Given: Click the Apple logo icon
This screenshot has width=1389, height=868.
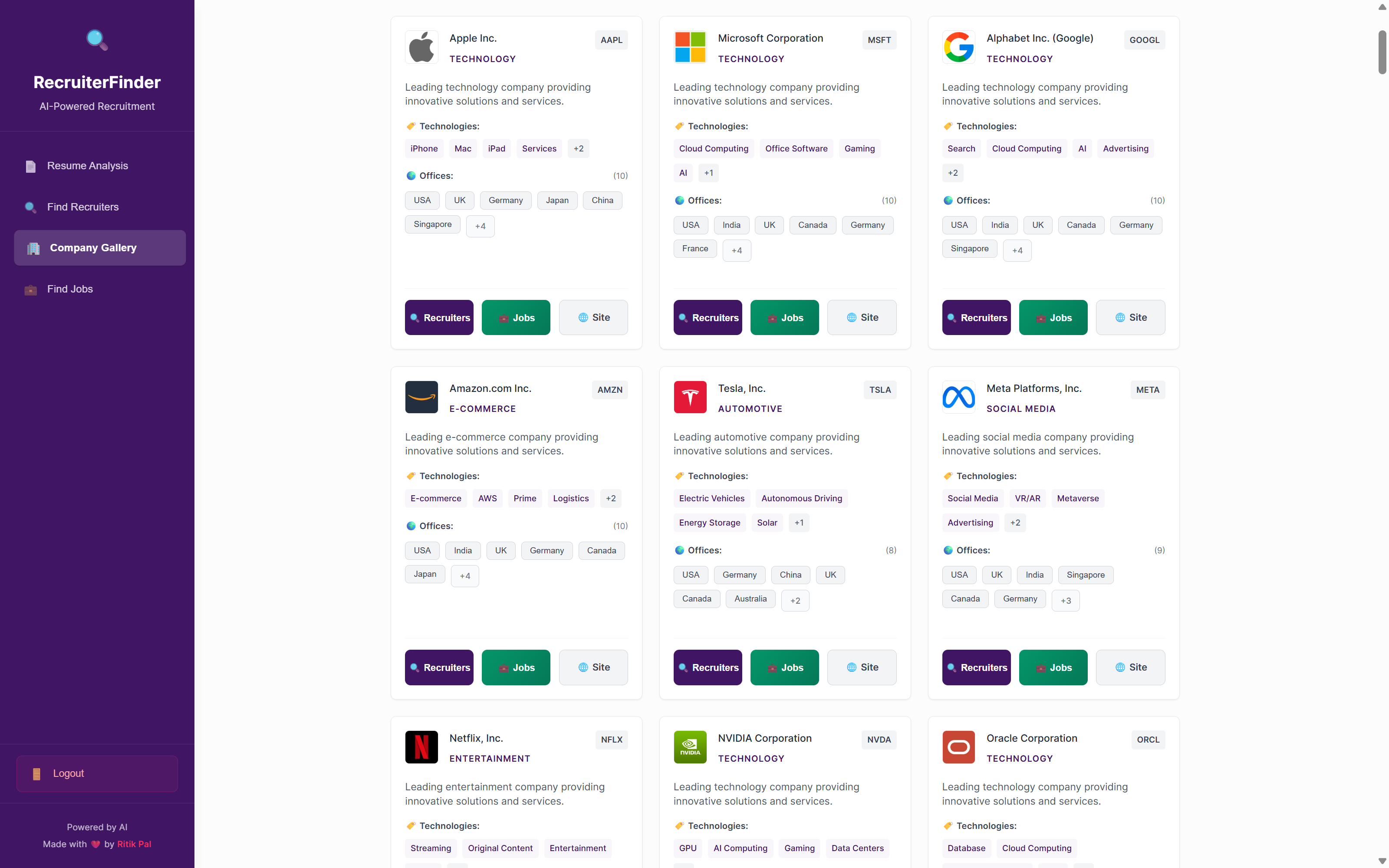Looking at the screenshot, I should click(421, 47).
